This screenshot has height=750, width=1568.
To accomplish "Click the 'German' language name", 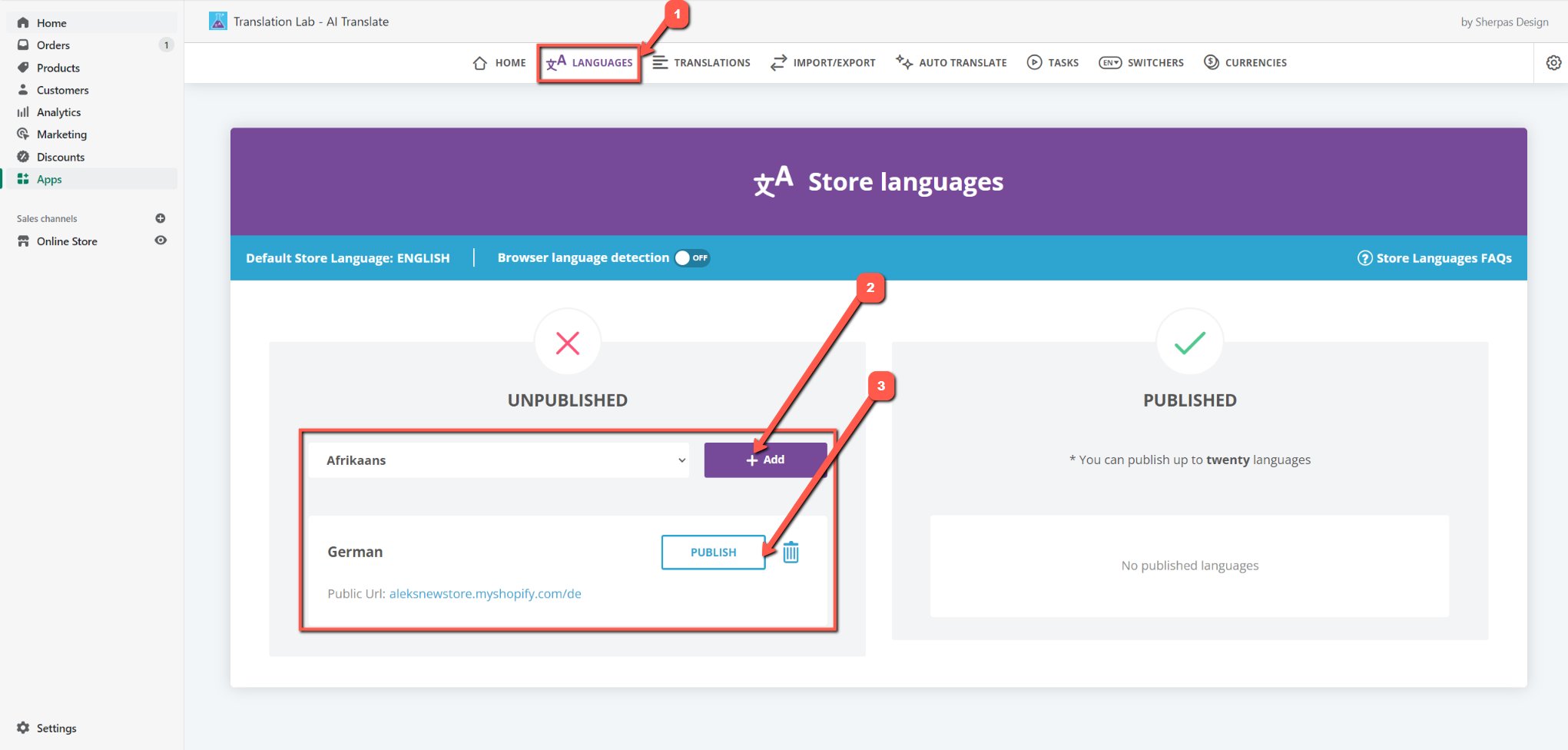I will click(355, 552).
